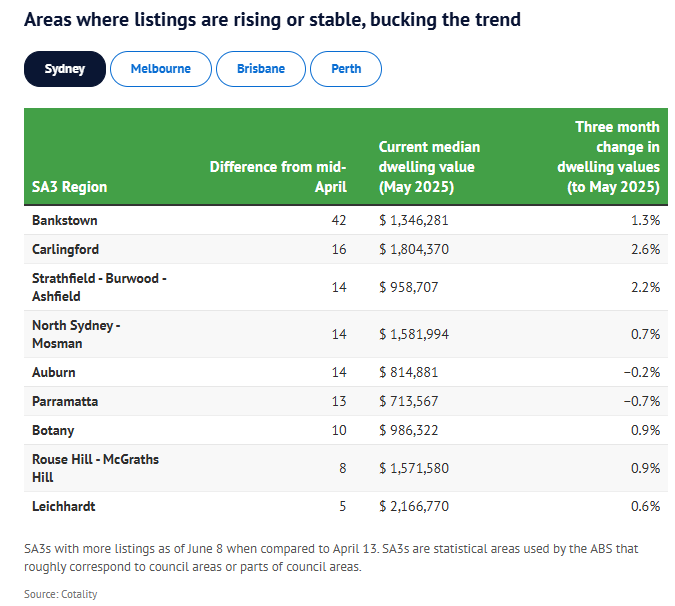Show Perth listings data
Screen dimensions: 675x606
click(345, 69)
